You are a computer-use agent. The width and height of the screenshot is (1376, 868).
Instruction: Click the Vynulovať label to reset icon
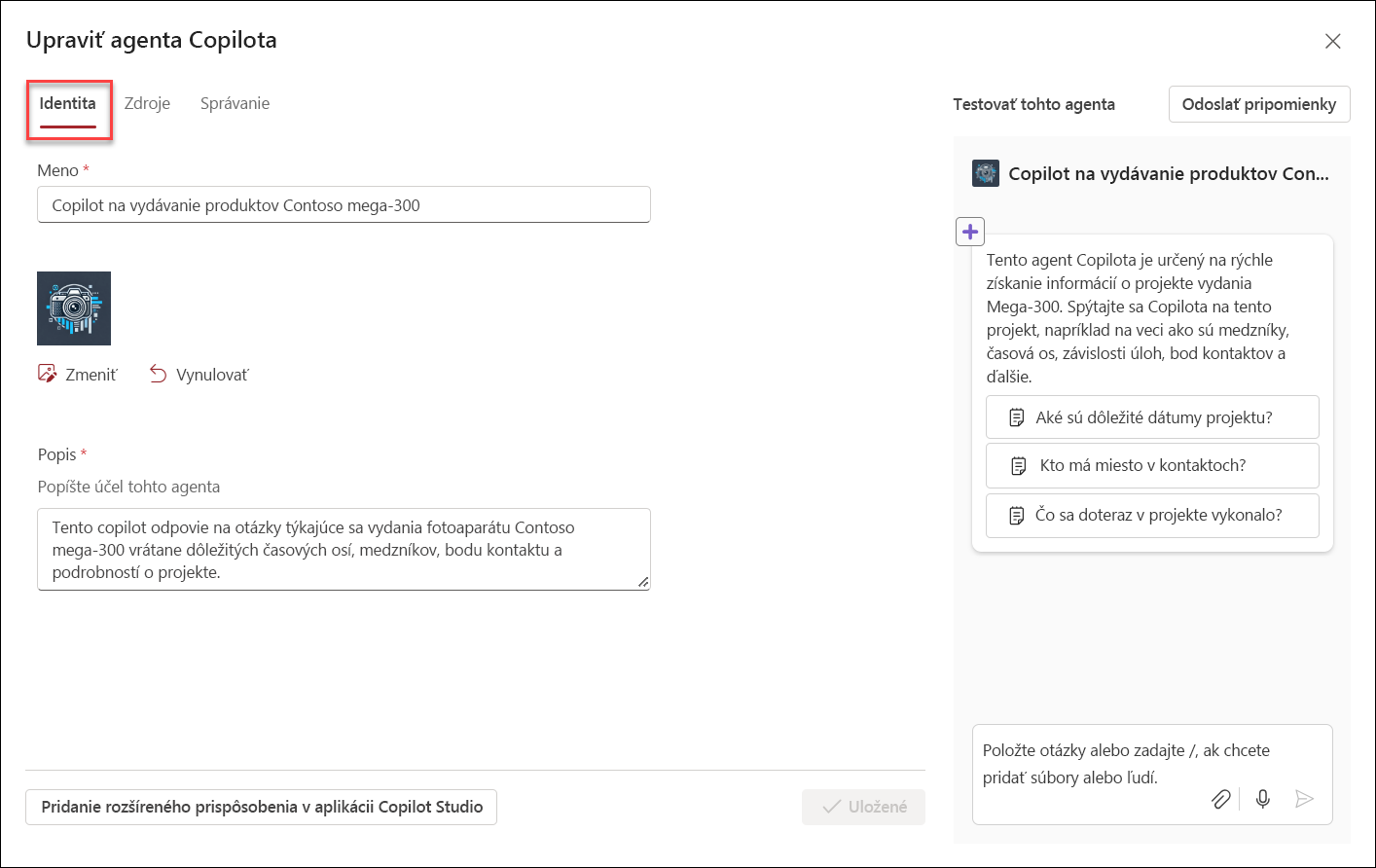212,375
